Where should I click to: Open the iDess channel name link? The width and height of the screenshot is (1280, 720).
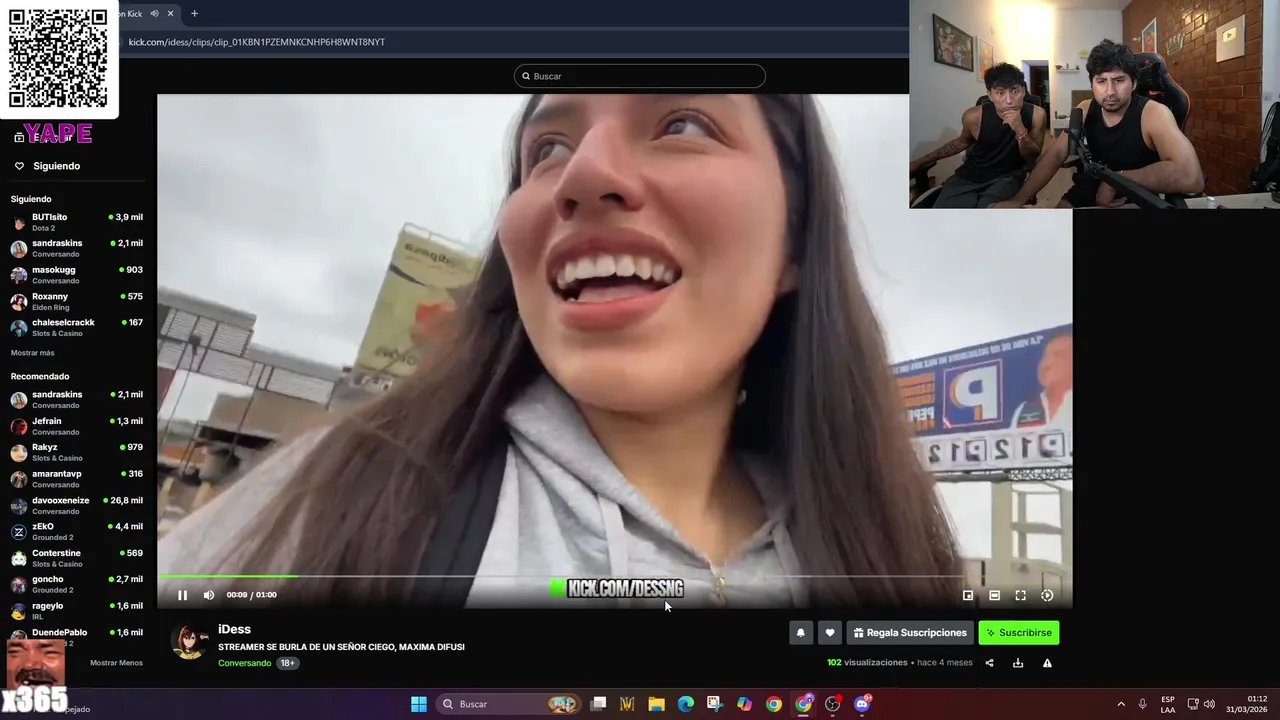(234, 629)
